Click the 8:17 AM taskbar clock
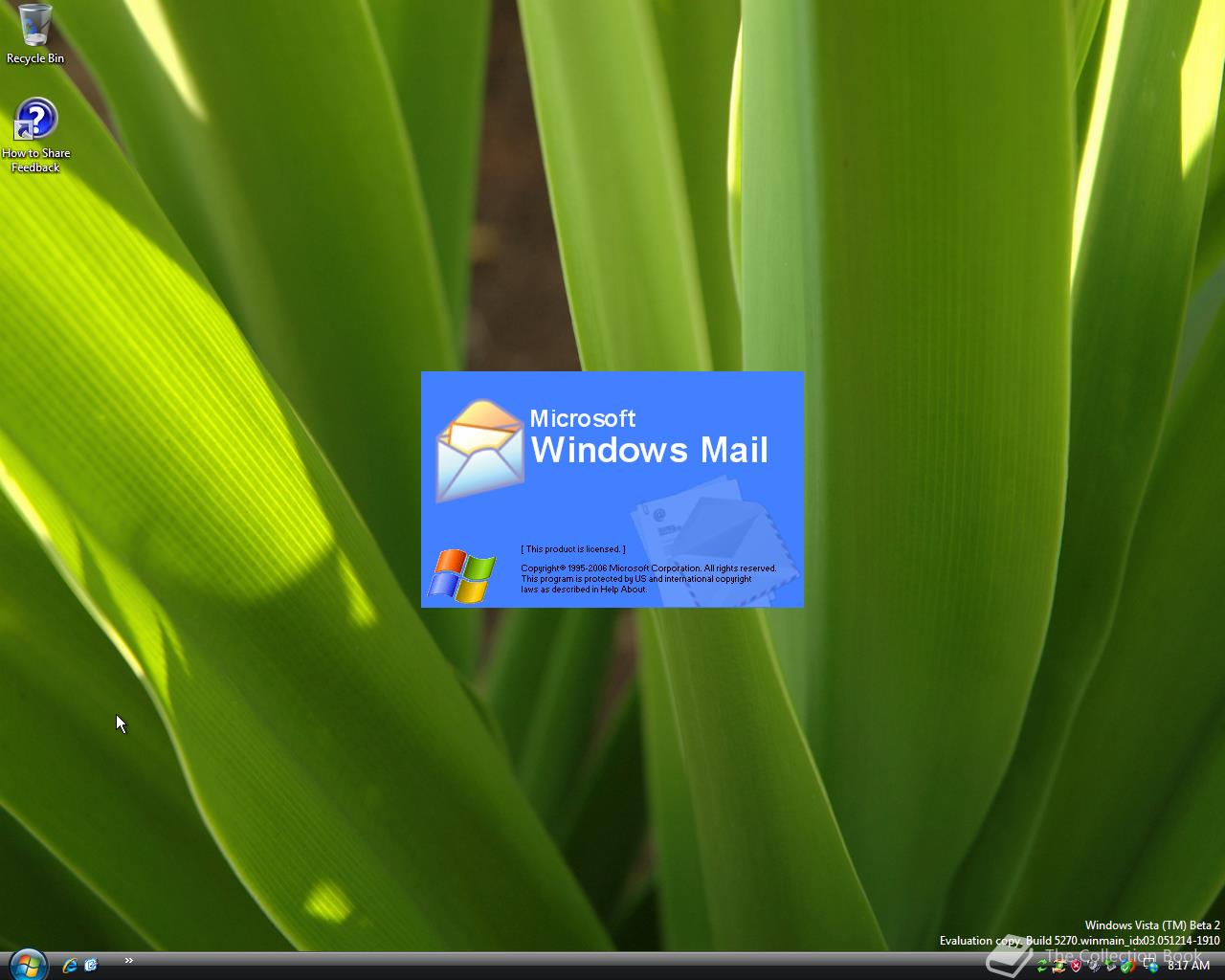 (x=1189, y=966)
